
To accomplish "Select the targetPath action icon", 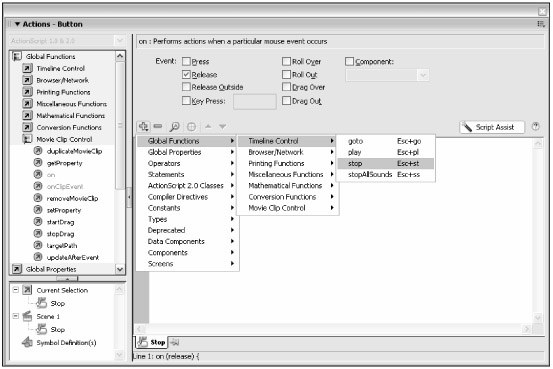I will pos(38,245).
